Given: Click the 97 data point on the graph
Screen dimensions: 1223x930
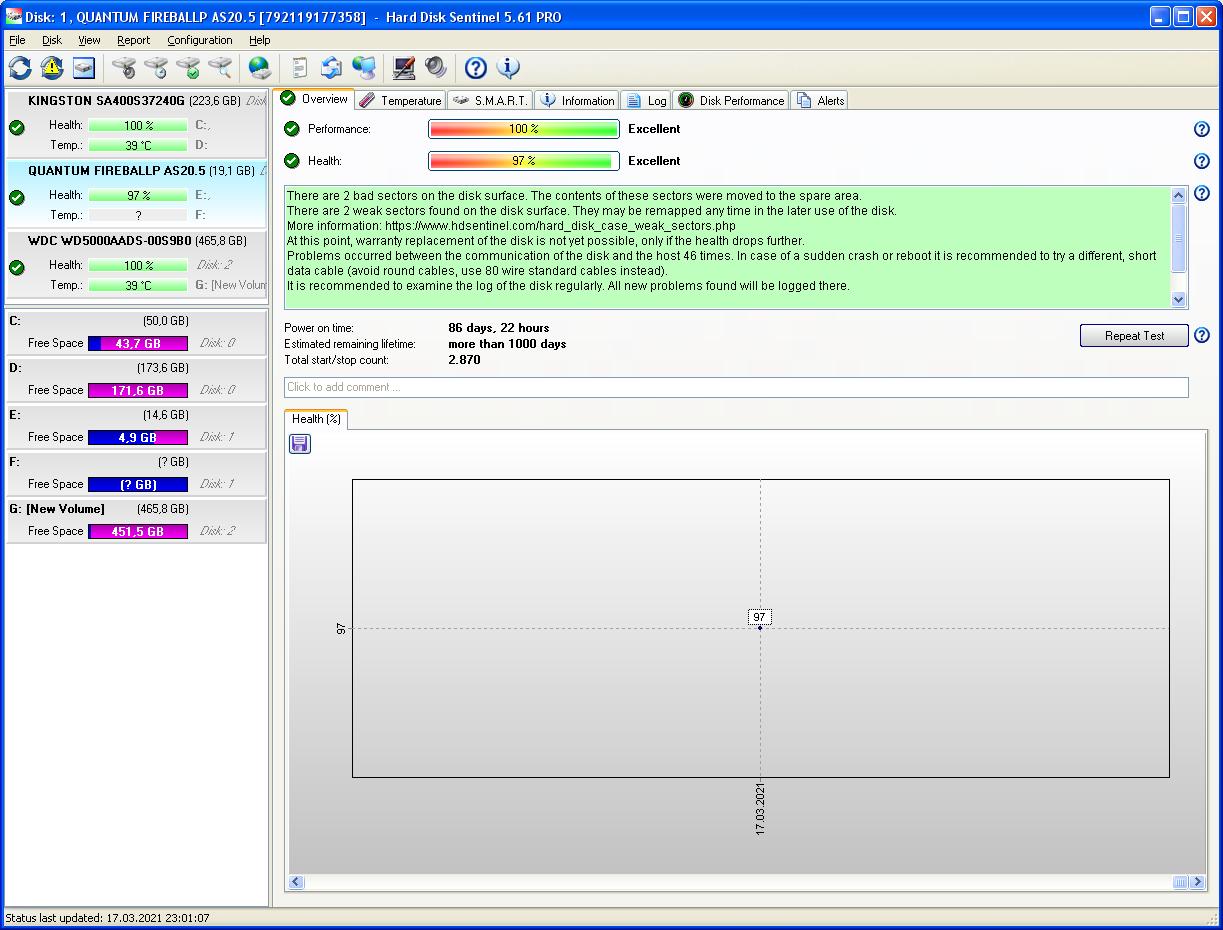Looking at the screenshot, I should (x=760, y=628).
